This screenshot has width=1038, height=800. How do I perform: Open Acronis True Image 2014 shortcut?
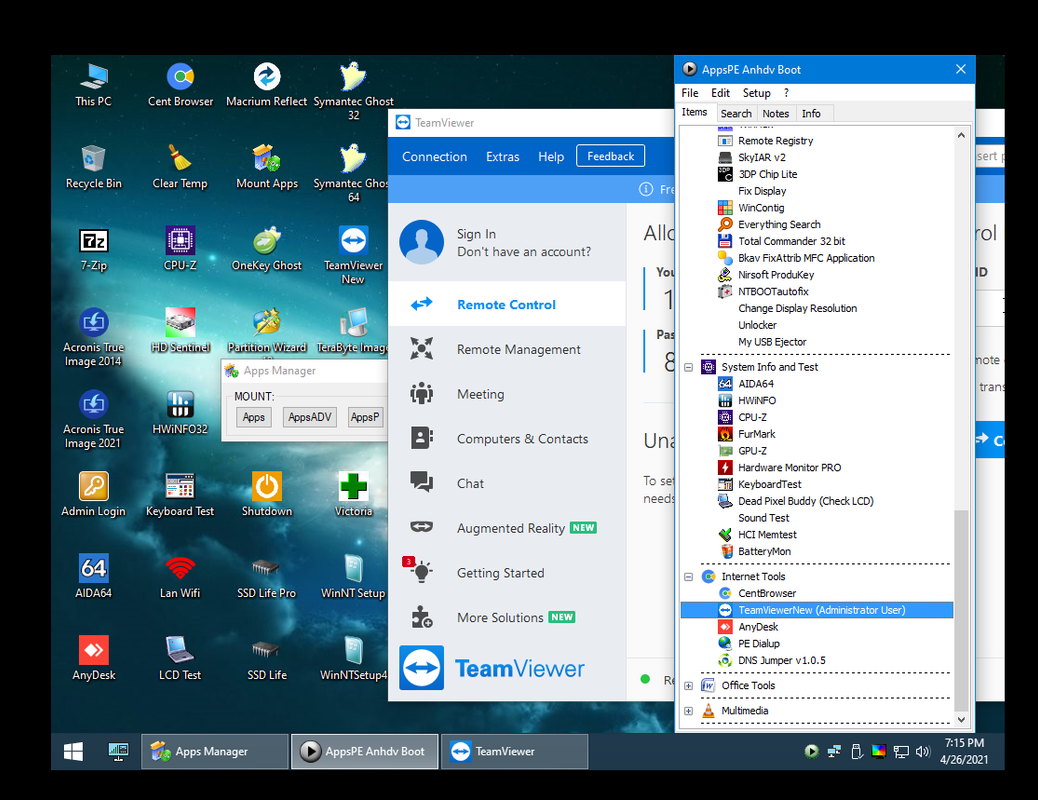pos(93,338)
